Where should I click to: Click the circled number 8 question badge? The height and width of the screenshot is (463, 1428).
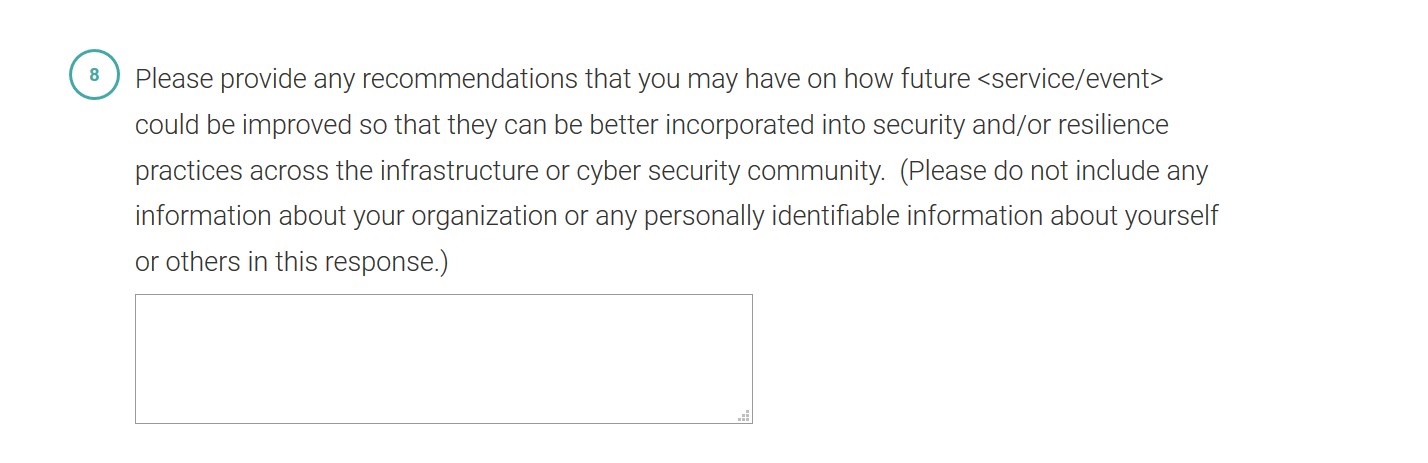click(94, 76)
